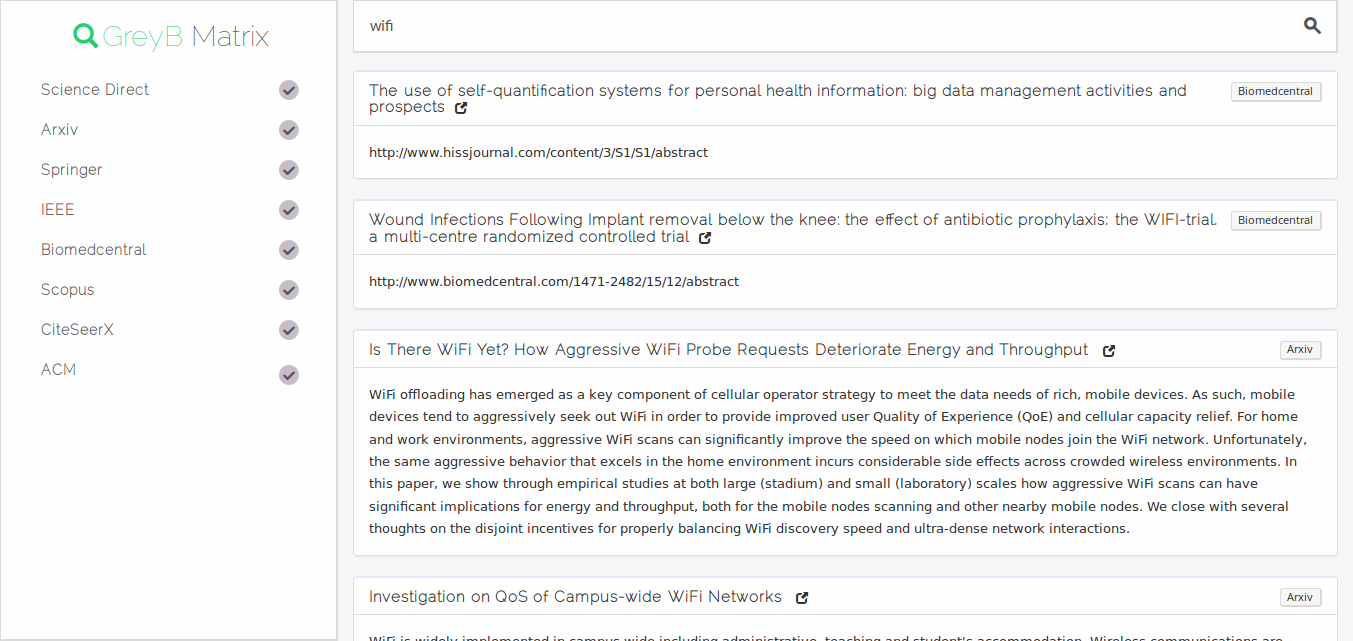Open the biomedcentral.com 1471-2482 abstract URL
Image resolution: width=1353 pixels, height=641 pixels.
[x=554, y=282]
